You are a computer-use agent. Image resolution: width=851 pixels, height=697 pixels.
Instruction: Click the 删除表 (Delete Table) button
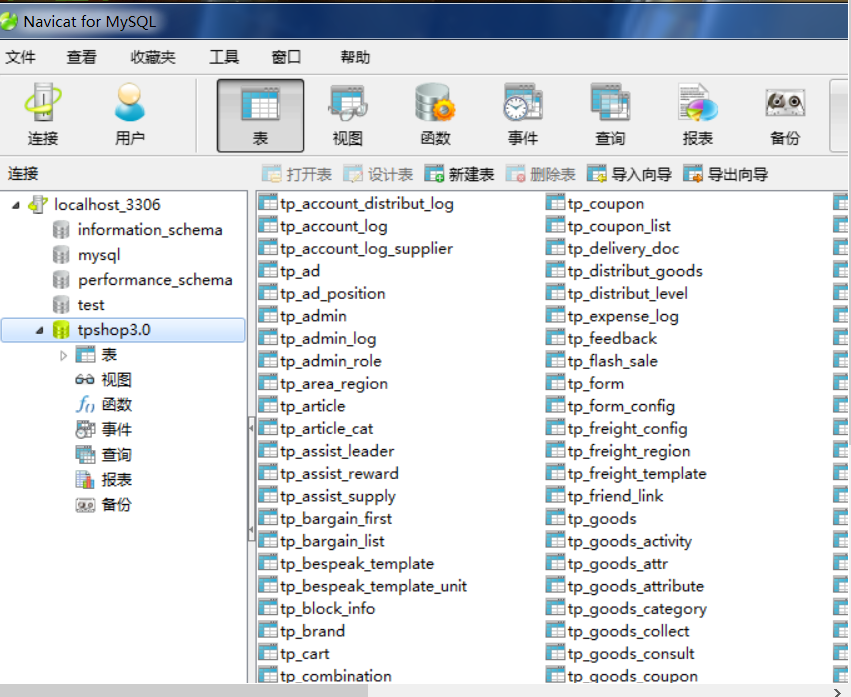(x=541, y=174)
